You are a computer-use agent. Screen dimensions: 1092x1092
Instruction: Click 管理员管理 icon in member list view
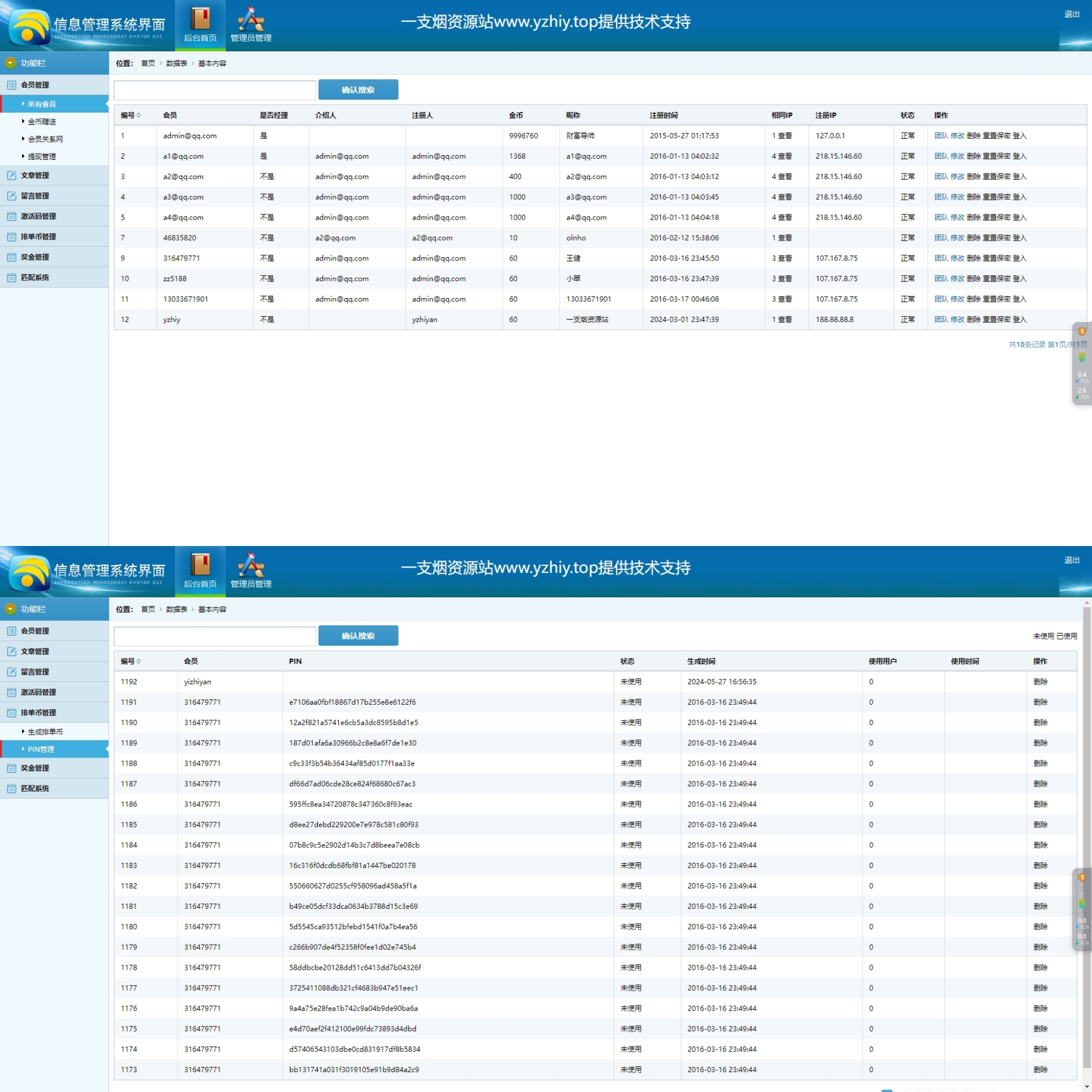click(251, 19)
